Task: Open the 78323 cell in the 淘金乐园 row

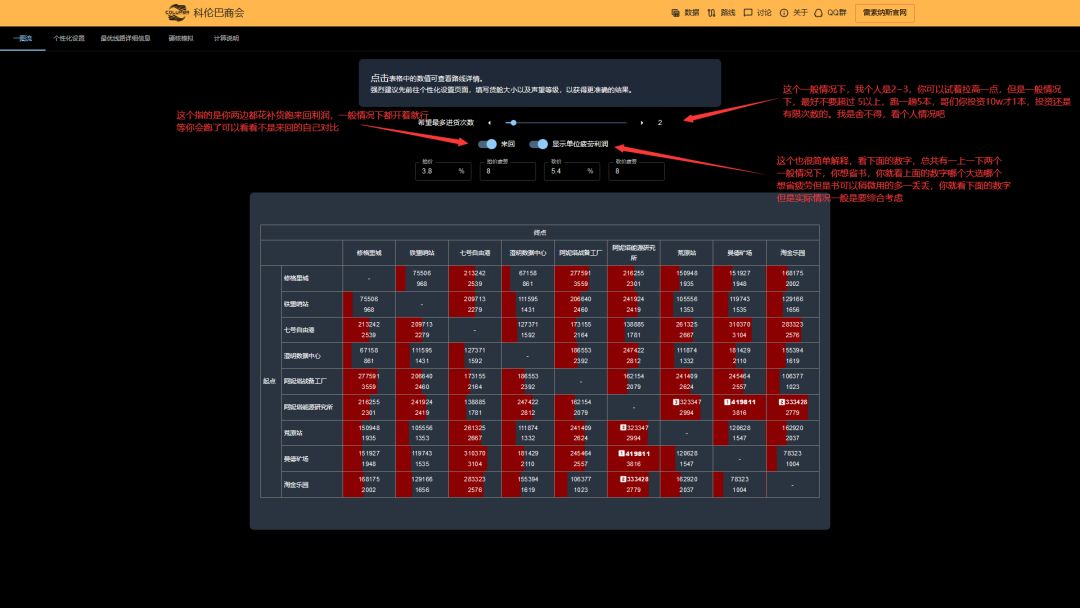Action: tap(740, 485)
